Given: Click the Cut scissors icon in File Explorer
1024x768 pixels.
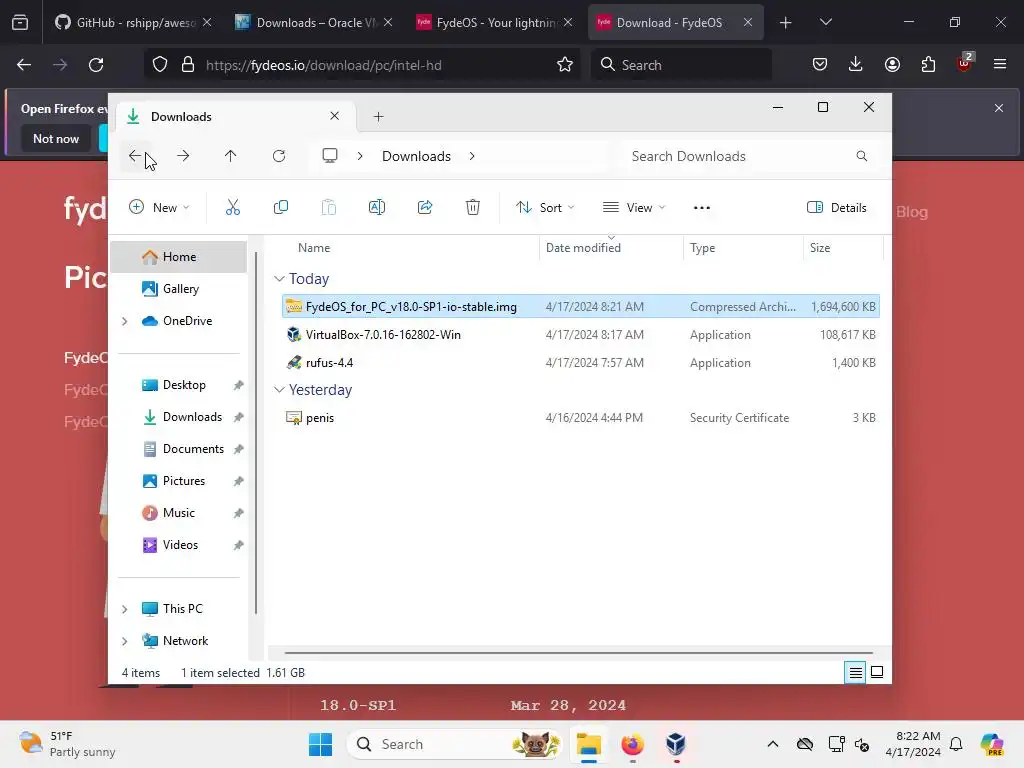Looking at the screenshot, I should 232,208.
